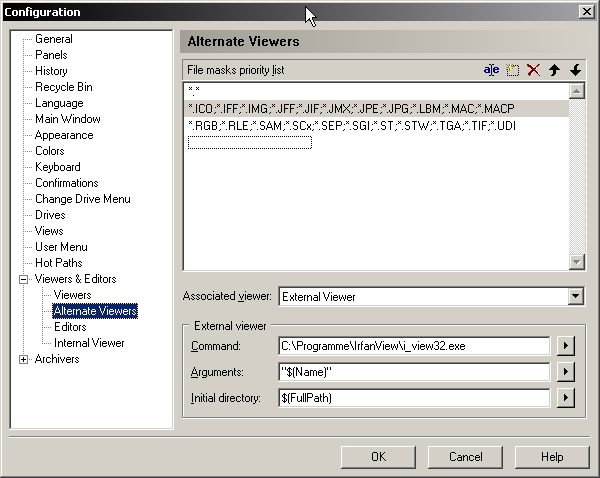The width and height of the screenshot is (600, 478).
Task: Delete the selected file mask
Action: tap(533, 70)
